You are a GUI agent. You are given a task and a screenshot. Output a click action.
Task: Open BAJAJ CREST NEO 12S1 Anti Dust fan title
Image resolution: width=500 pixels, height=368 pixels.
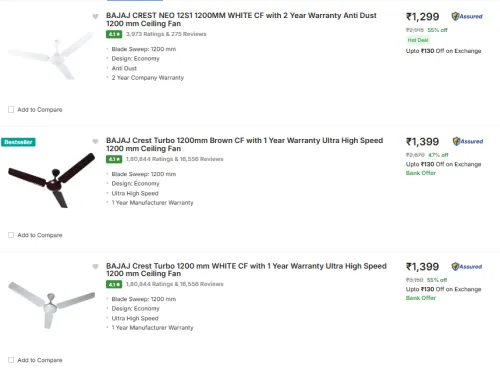pyautogui.click(x=241, y=20)
